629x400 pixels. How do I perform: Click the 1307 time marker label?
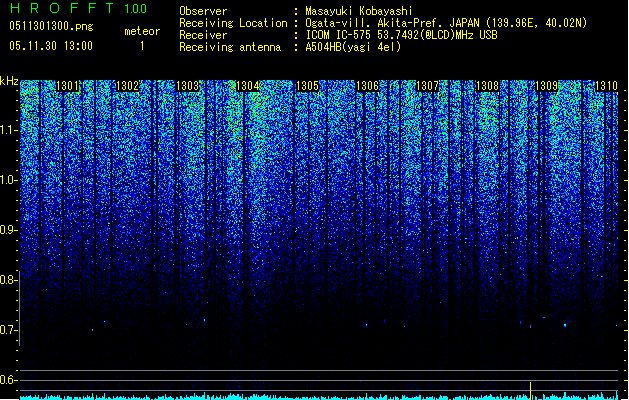coord(428,86)
